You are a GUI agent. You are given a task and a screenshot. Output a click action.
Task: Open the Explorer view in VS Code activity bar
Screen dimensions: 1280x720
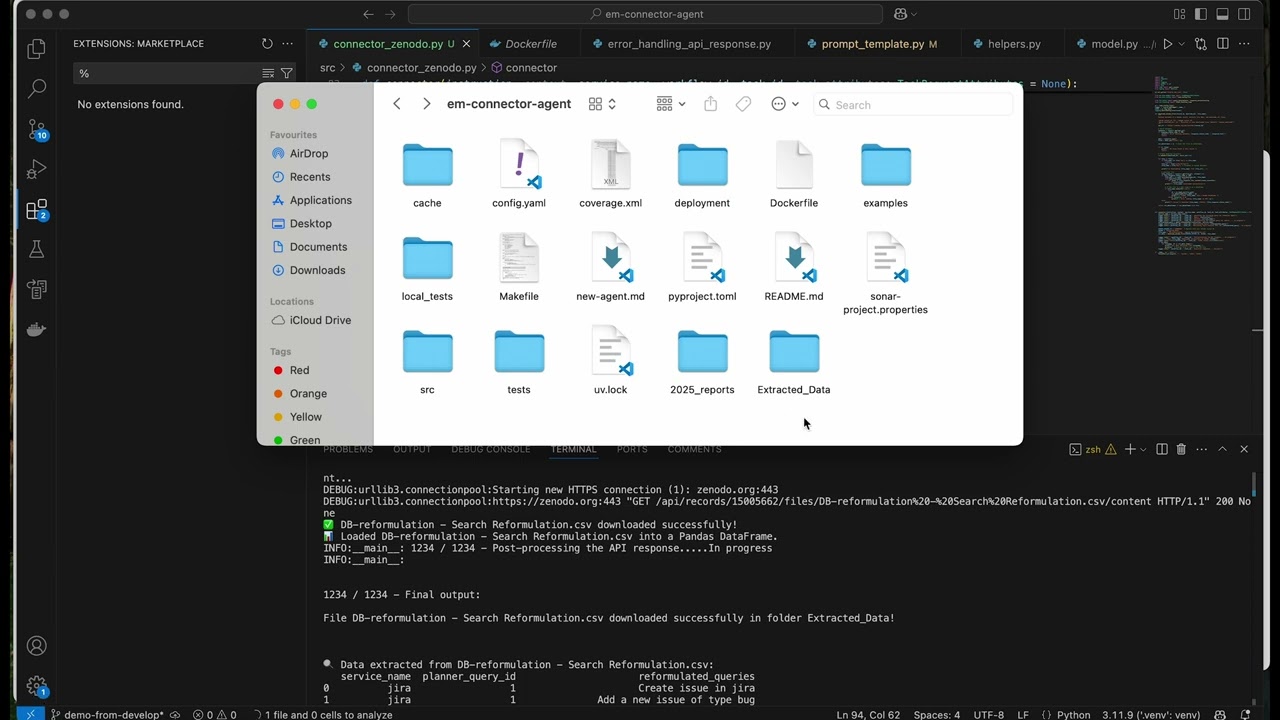tap(37, 48)
